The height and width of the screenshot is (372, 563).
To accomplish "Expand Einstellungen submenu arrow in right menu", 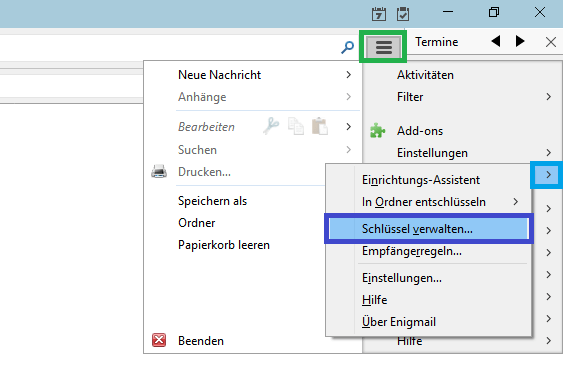I will tap(548, 153).
